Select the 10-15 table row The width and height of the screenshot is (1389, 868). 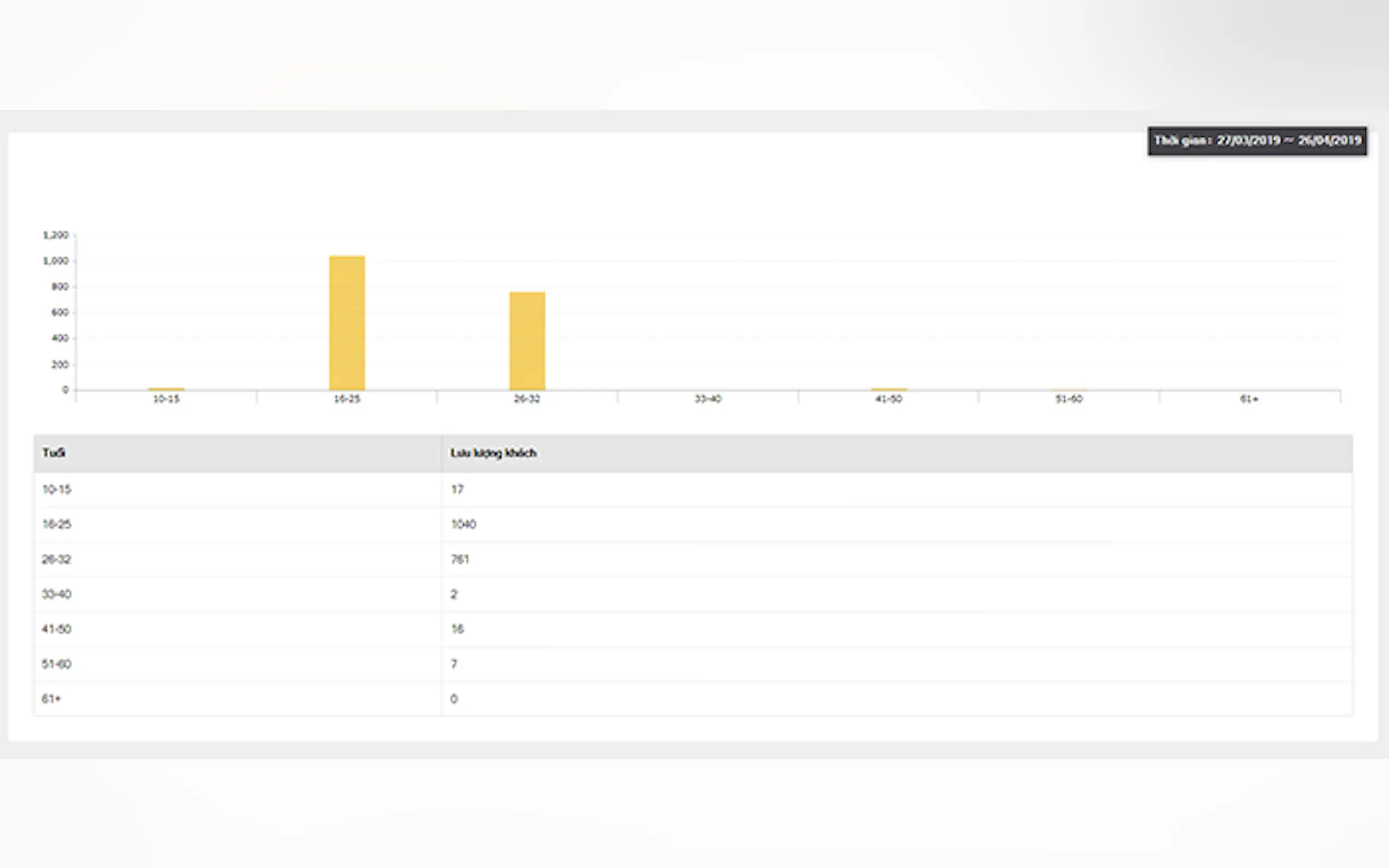coord(56,490)
